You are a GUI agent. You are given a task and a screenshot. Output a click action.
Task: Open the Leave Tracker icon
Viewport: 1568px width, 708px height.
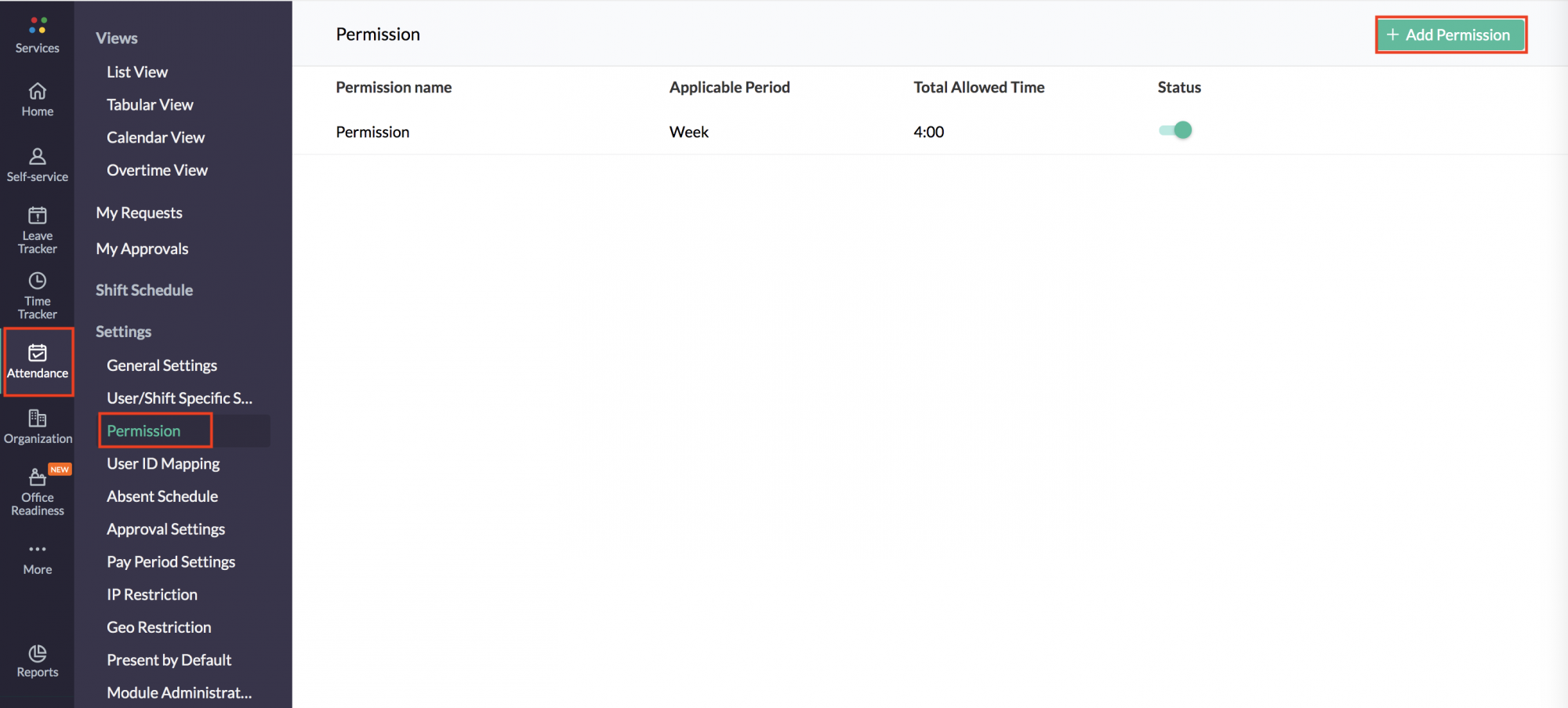click(x=38, y=215)
